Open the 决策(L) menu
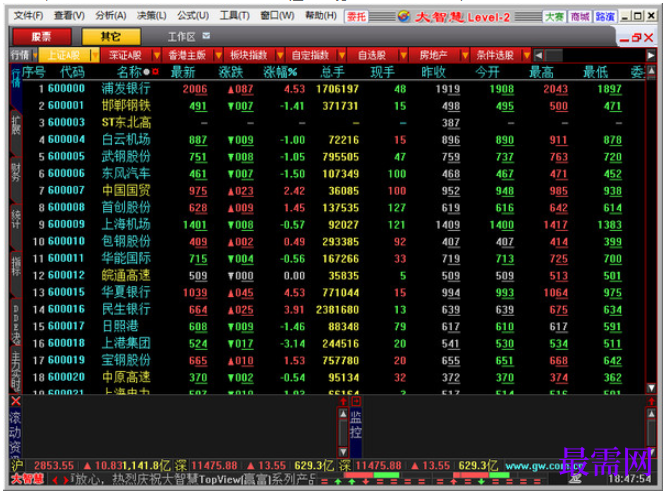Screen dimensions: 671x493 [x=151, y=16]
